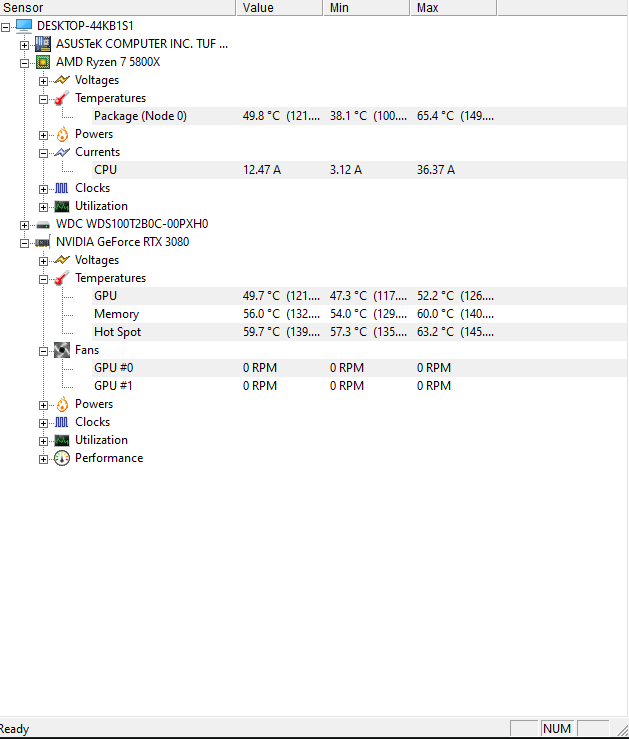Expand Voltages node under NVIDIA GeForce
Viewport: 629px width, 739px height.
point(43,261)
